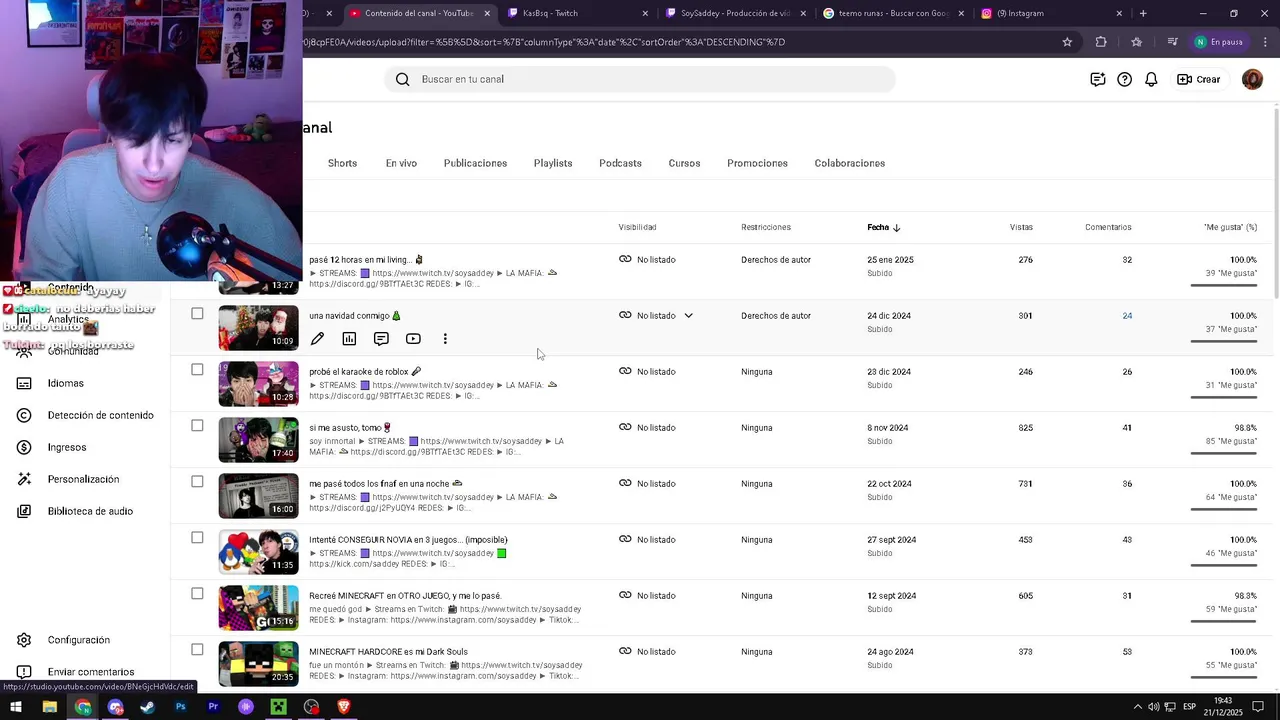Open Discord from the taskbar
This screenshot has height=720, width=1280.
115,707
